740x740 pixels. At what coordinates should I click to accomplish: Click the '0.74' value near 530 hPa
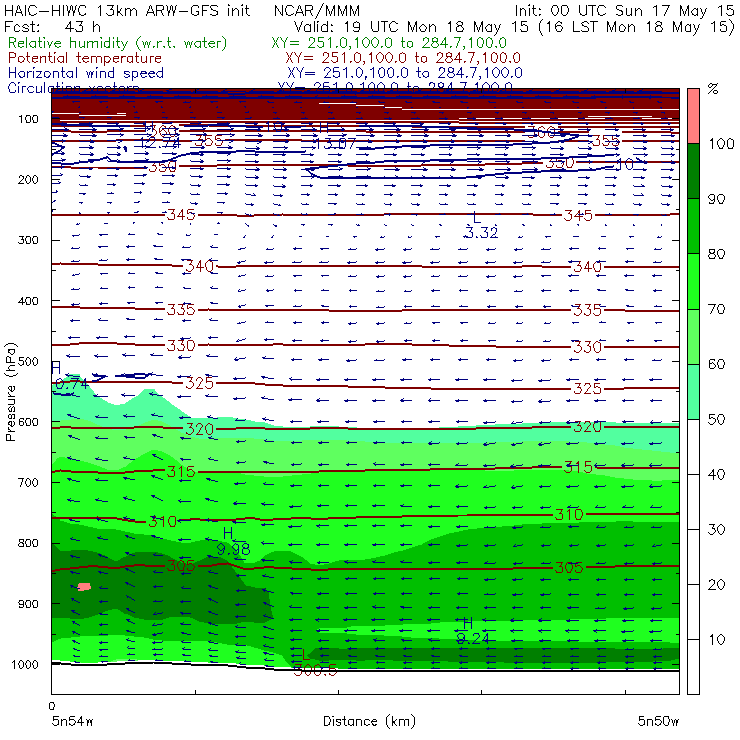71,384
